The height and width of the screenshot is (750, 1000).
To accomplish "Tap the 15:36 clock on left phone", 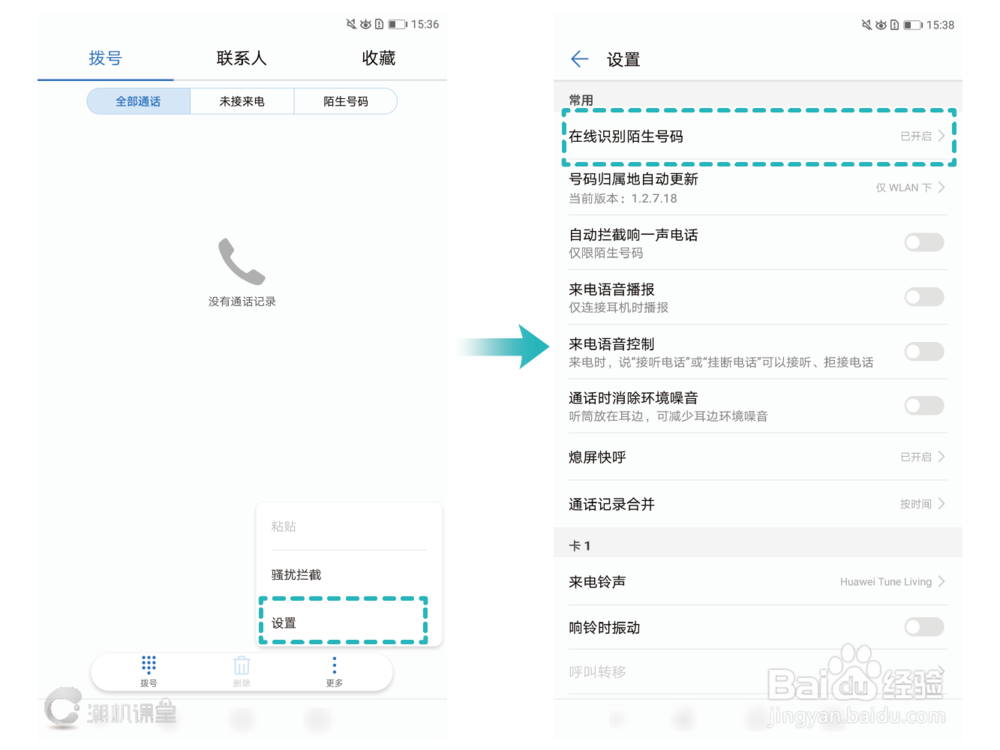I will pyautogui.click(x=425, y=24).
